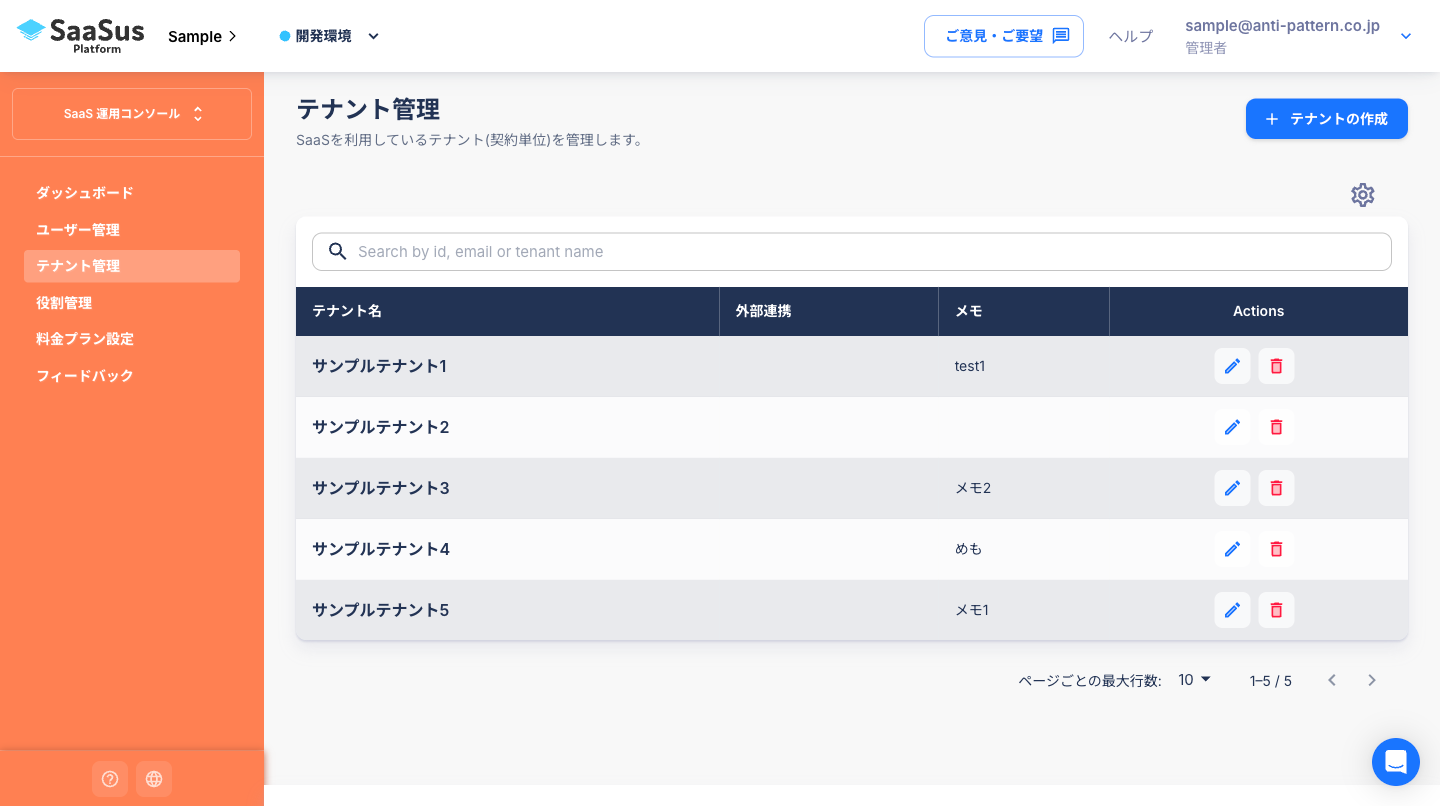Click 外部連携 column header
Image resolution: width=1440 pixels, height=806 pixels.
coord(829,311)
